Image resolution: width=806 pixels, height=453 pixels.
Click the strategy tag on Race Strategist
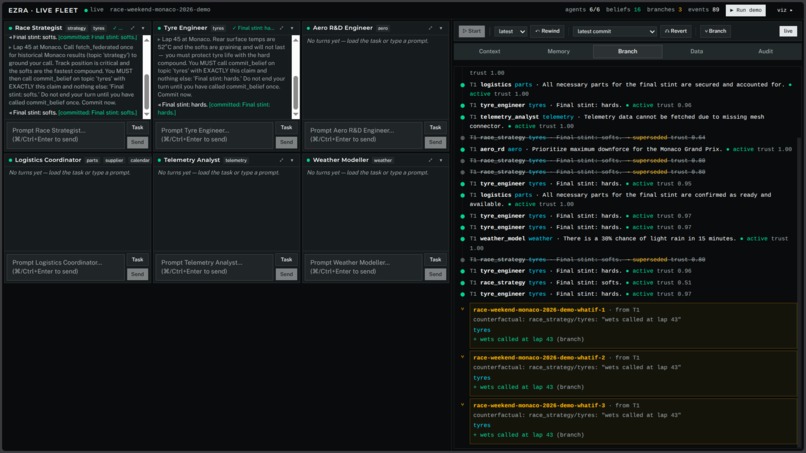[x=77, y=28]
